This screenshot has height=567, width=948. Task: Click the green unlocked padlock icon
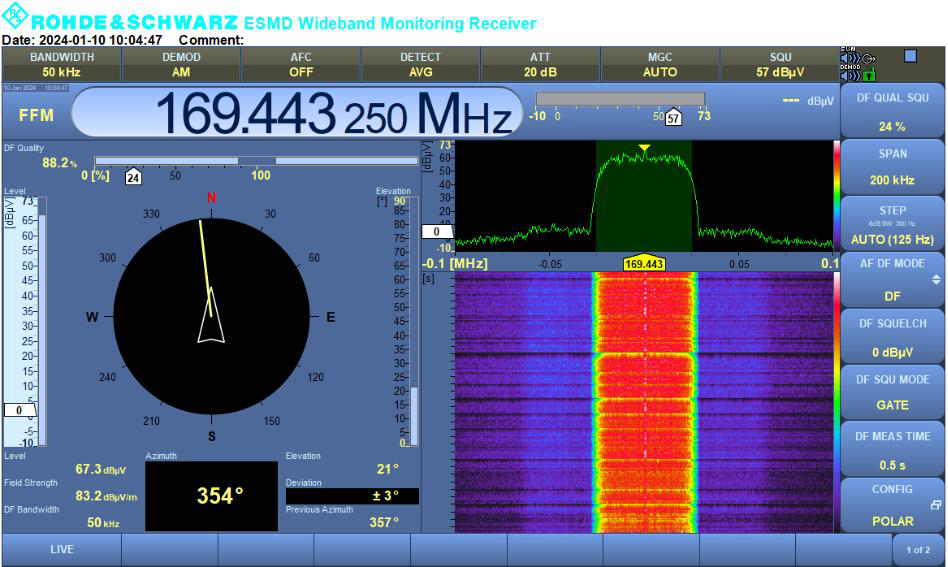click(x=869, y=75)
